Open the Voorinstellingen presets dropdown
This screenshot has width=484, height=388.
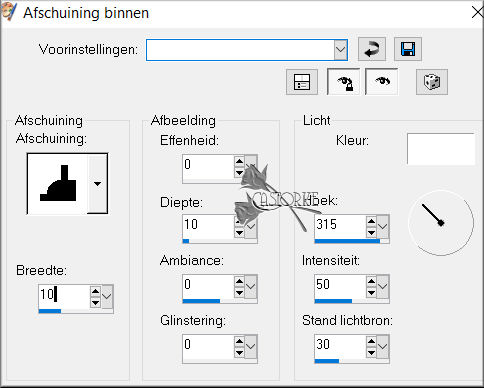340,50
